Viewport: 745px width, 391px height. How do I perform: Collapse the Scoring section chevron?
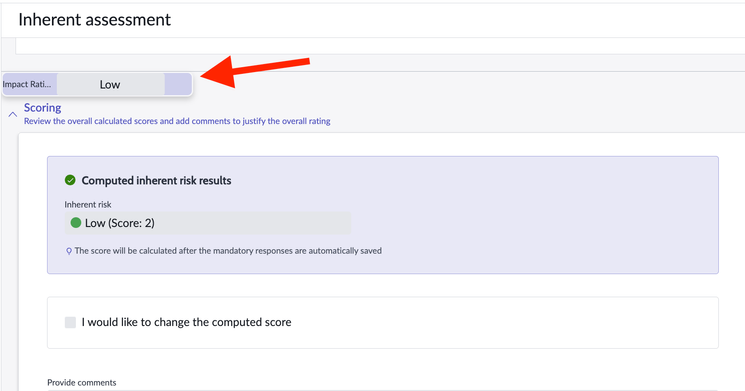tap(13, 114)
